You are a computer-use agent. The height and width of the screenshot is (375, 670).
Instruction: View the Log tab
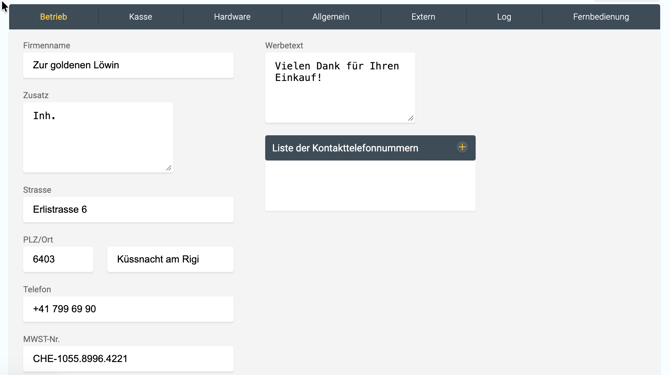(x=504, y=17)
